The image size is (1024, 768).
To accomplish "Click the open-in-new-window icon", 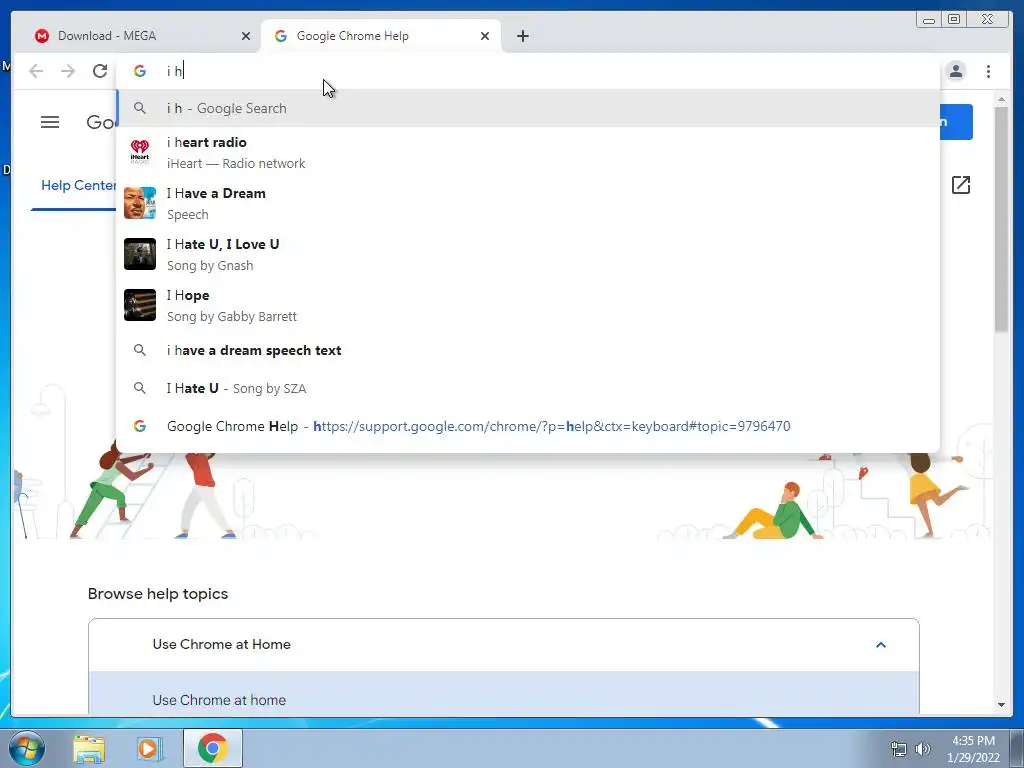I will (961, 185).
